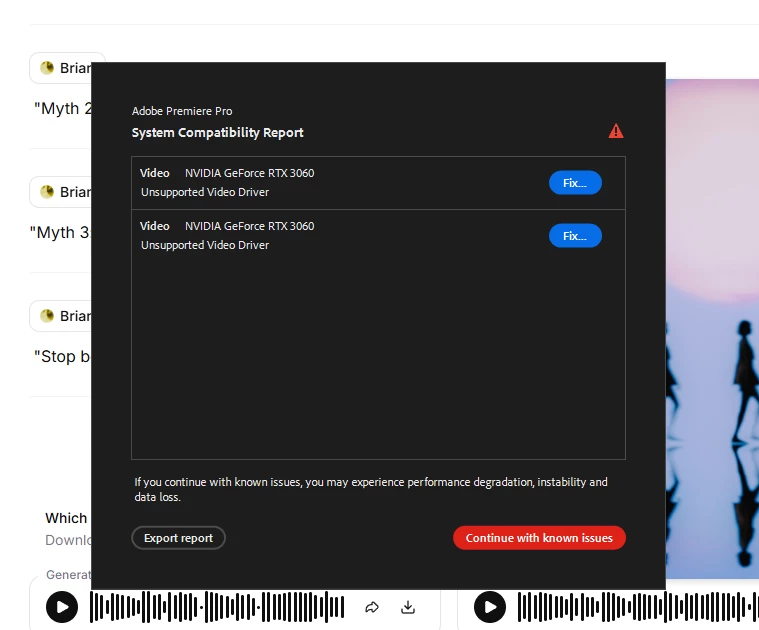The height and width of the screenshot is (630, 759).
Task: Select the Brian voice chip above Myth 3
Action: [61, 192]
